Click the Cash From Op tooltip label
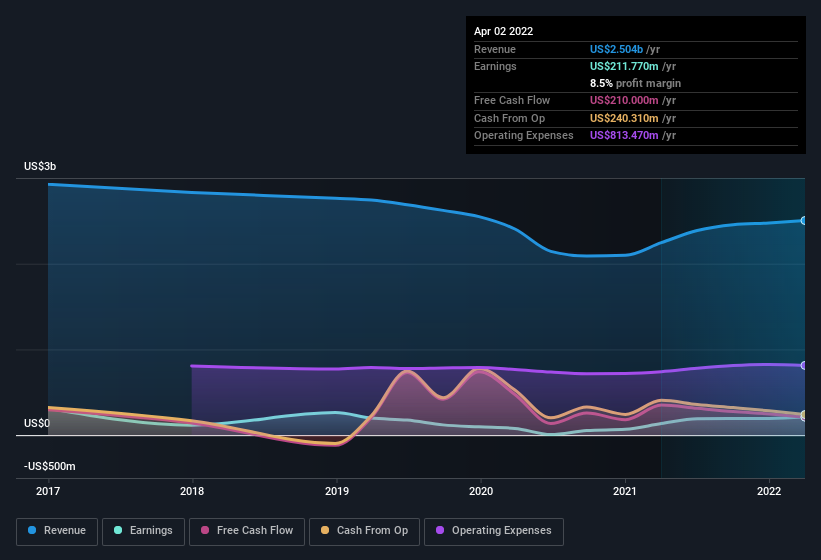Image resolution: width=821 pixels, height=560 pixels. pyautogui.click(x=509, y=118)
